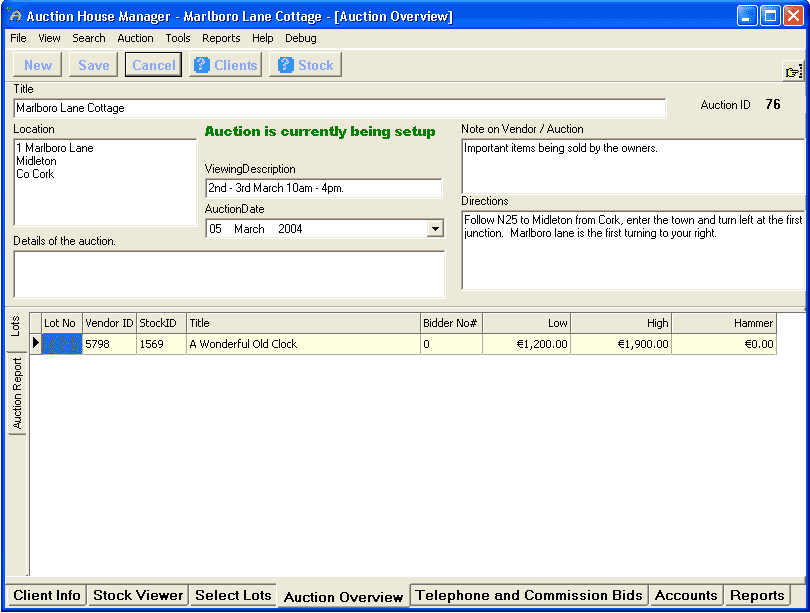Click the Title field with Marlboro Lane Cottage
The width and height of the screenshot is (810, 613).
click(339, 108)
